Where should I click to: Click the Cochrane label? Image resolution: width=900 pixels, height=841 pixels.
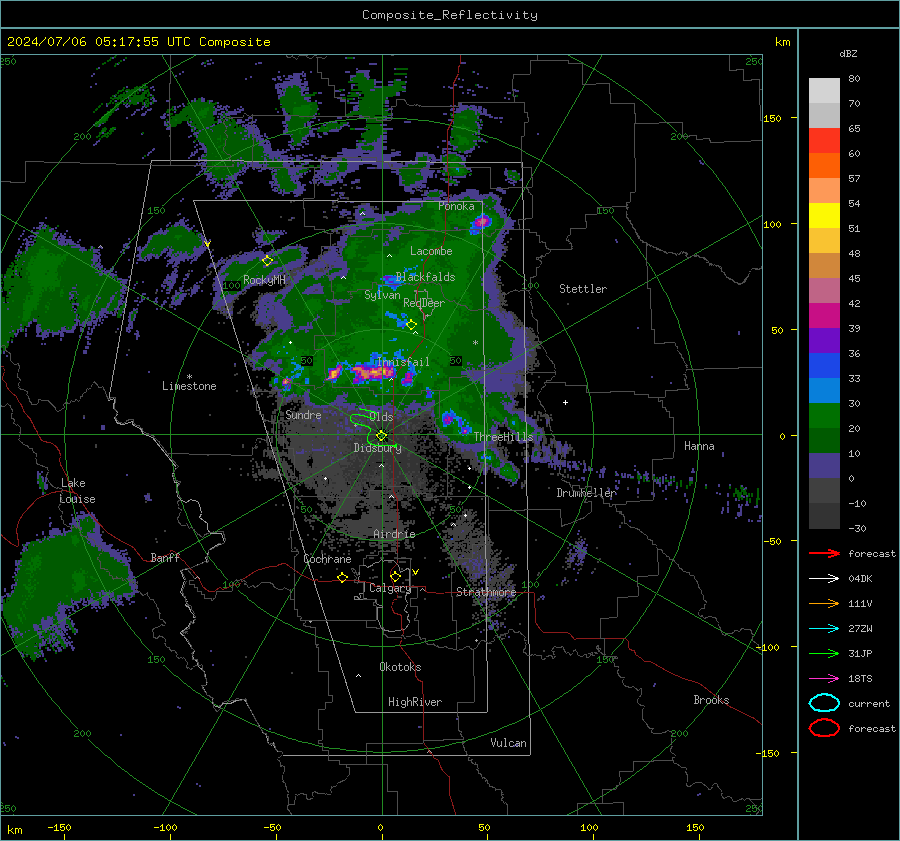click(x=327, y=559)
